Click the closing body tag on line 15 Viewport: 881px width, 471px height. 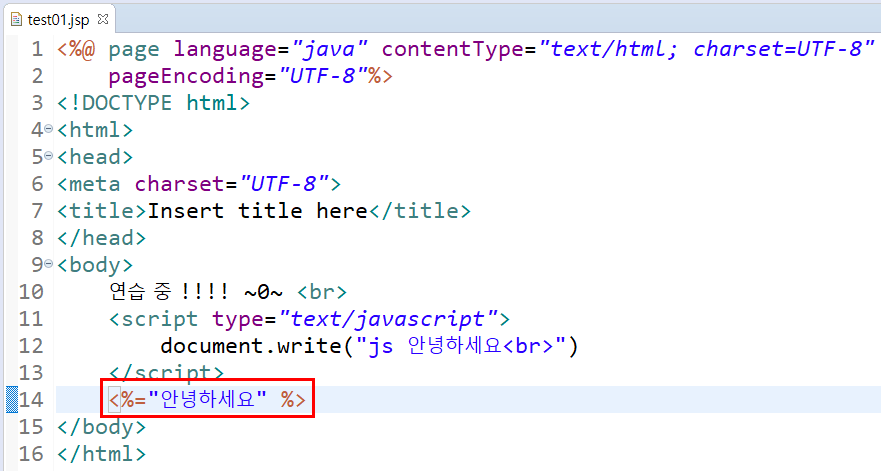coord(102,427)
